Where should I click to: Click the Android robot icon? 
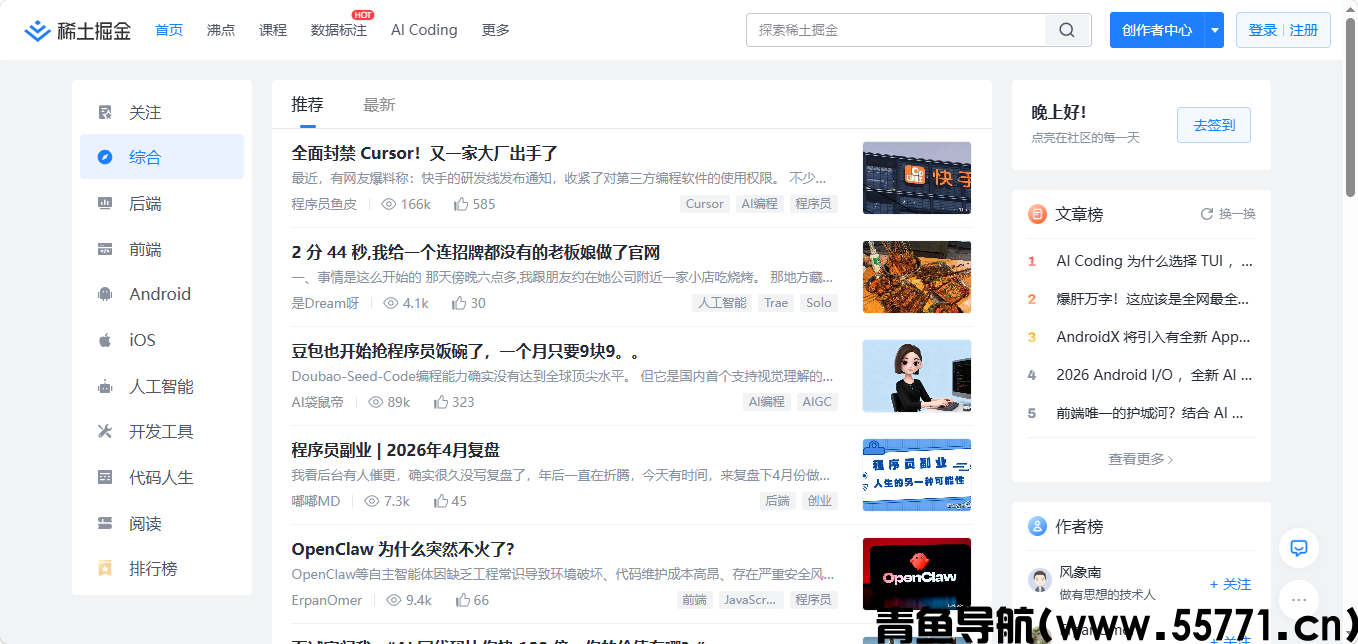point(105,294)
